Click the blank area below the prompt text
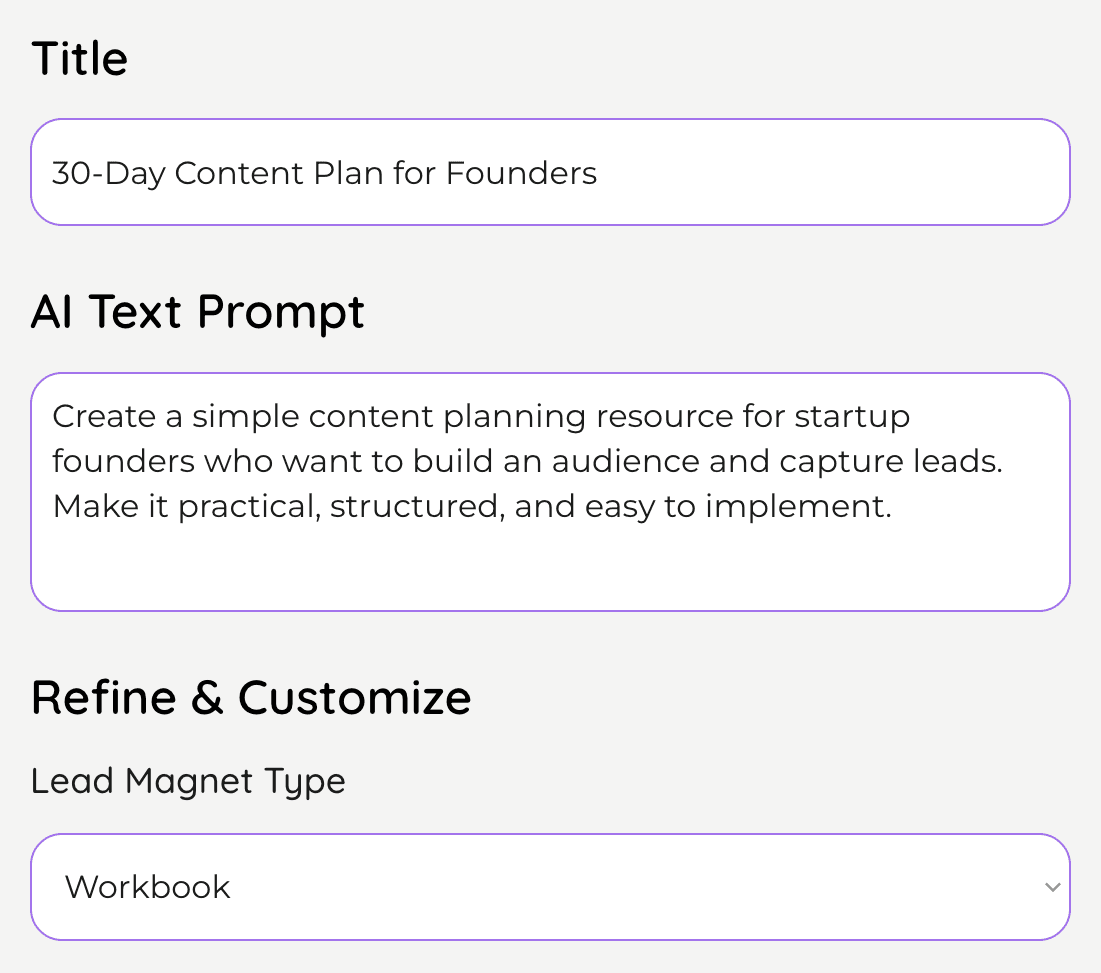This screenshot has height=973, width=1101. [550, 567]
